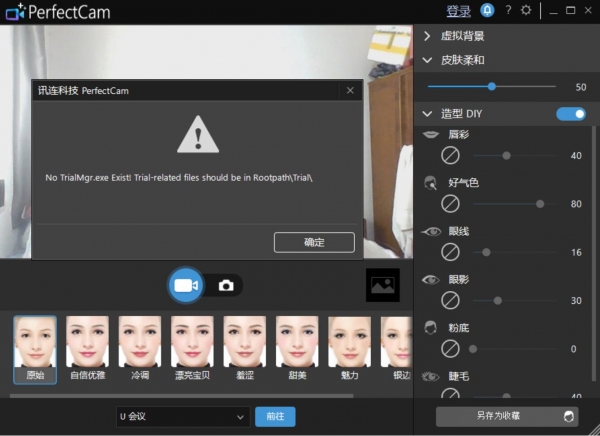Screen dimensions: 600x436
Task: Click the warning triangle icon
Action: [198, 135]
